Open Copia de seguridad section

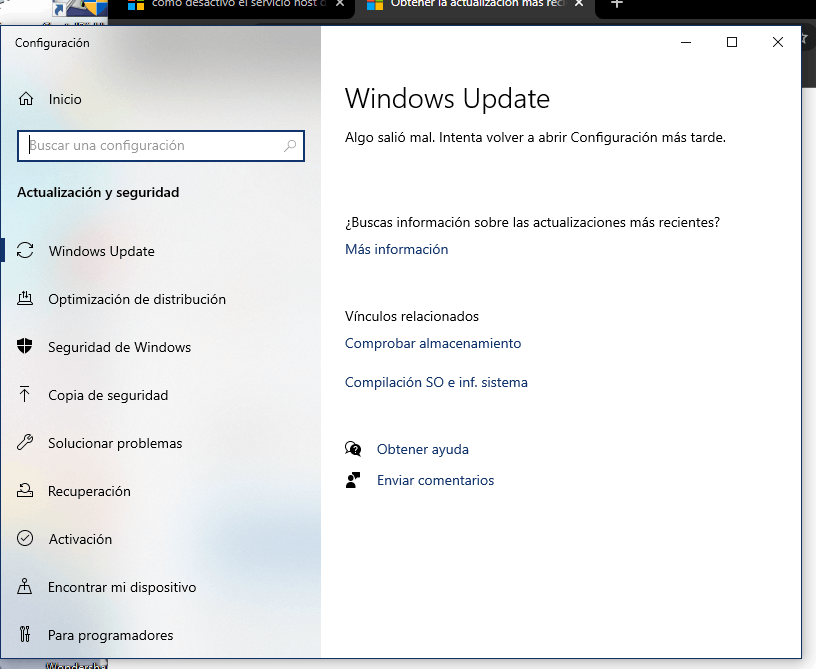[108, 395]
